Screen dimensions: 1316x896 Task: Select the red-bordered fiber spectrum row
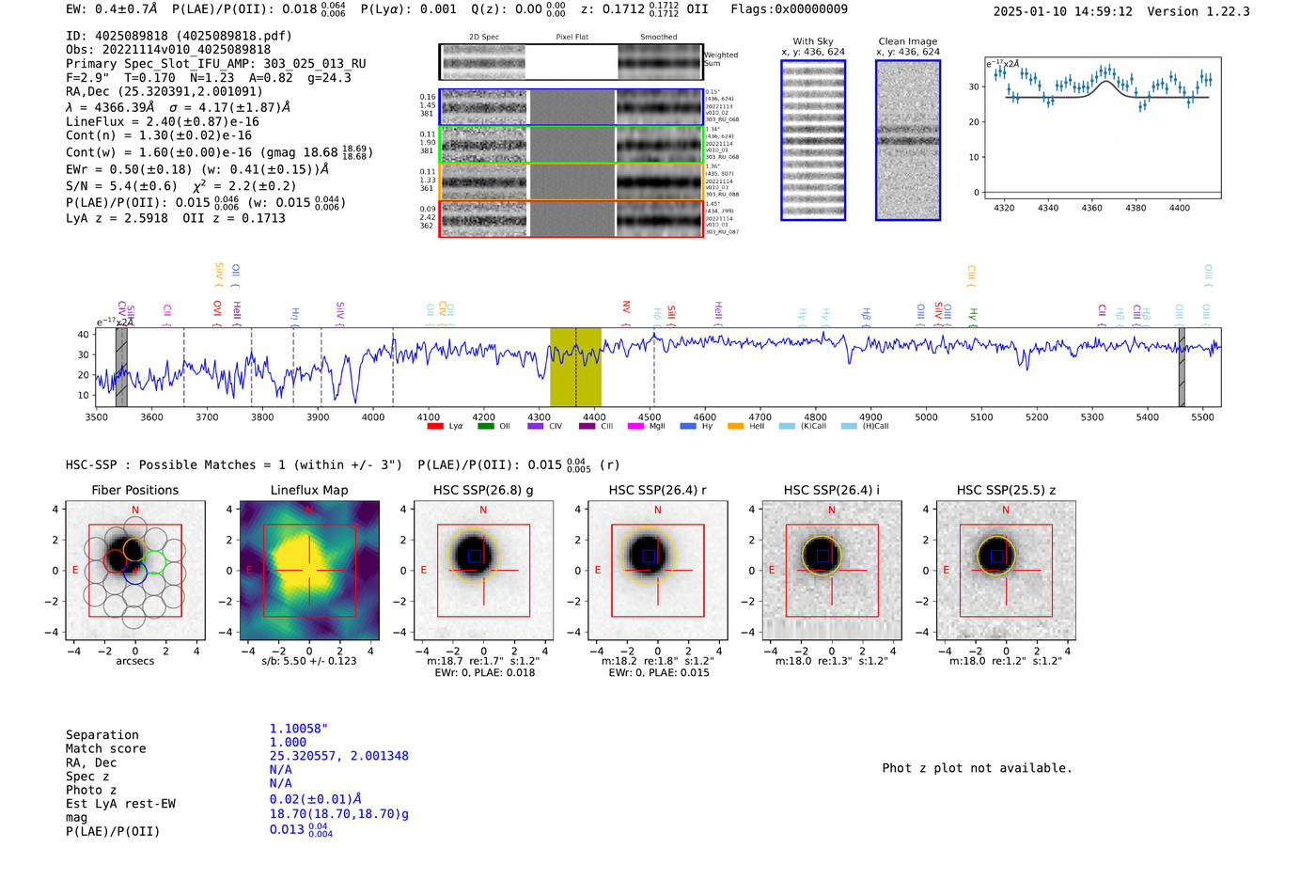(571, 218)
